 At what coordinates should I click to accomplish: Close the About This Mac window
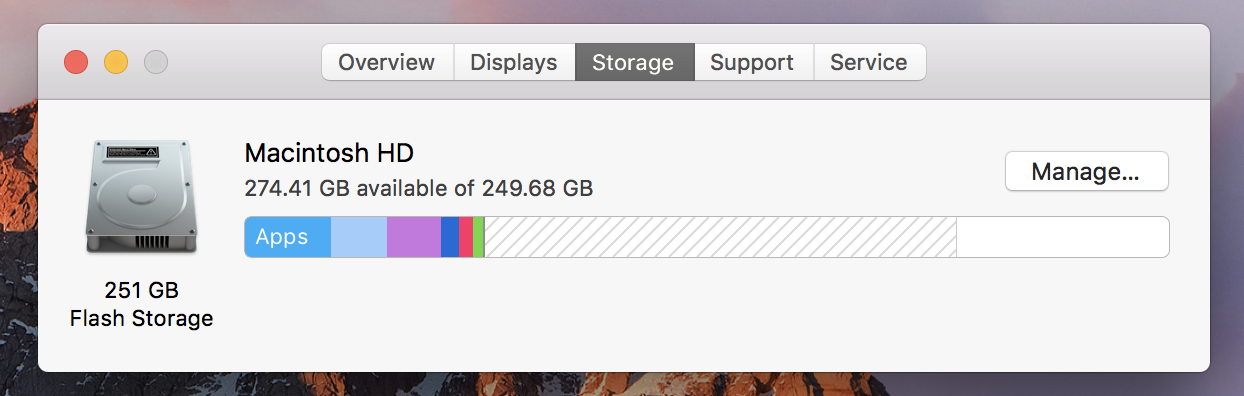(x=76, y=62)
